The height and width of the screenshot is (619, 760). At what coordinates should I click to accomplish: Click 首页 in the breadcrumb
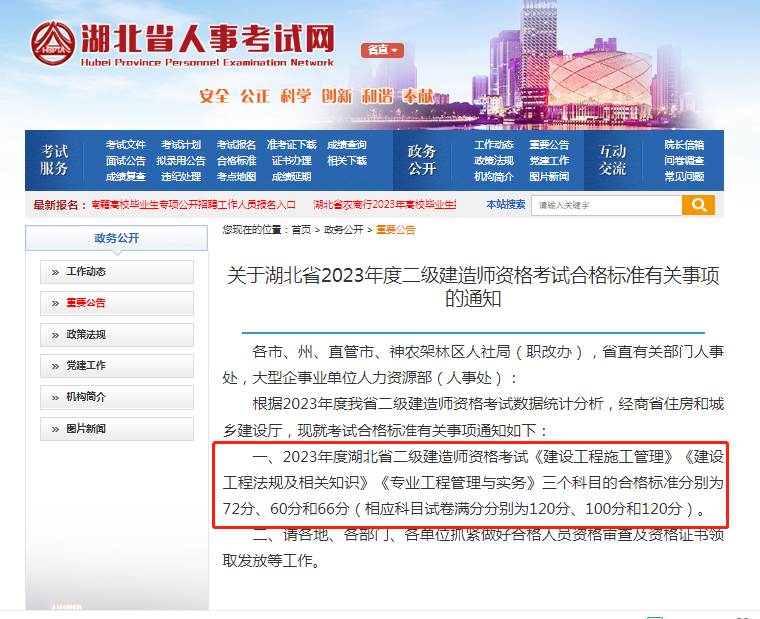pos(301,230)
